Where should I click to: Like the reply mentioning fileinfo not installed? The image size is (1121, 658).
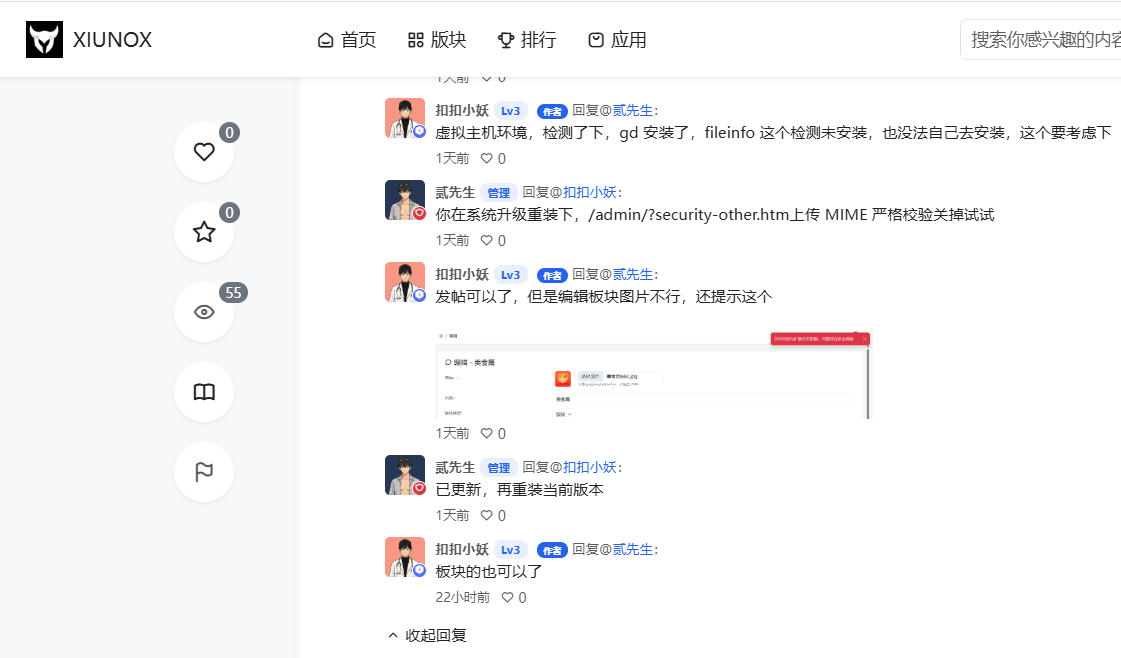tap(493, 158)
